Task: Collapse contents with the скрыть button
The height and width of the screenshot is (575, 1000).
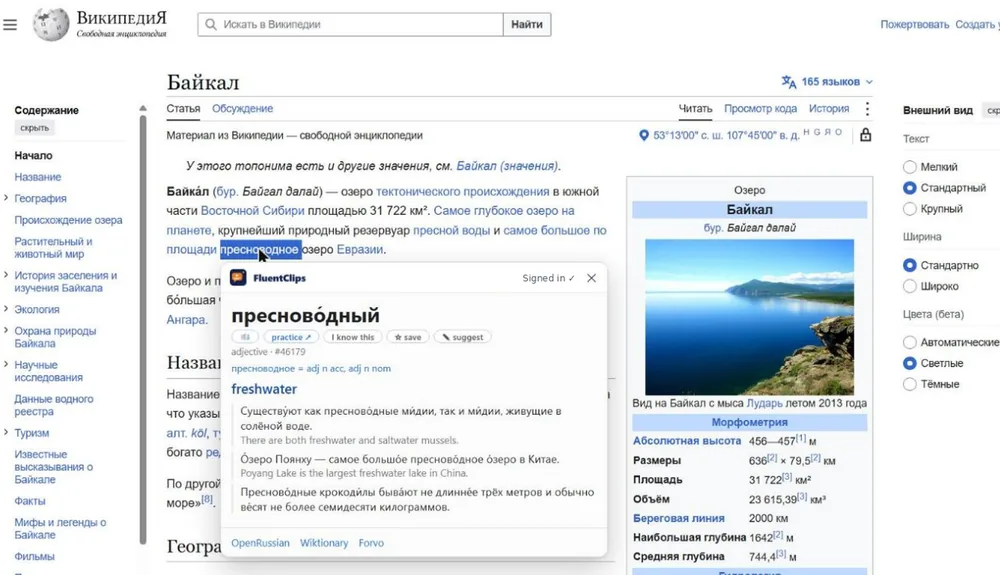Action: pos(34,127)
